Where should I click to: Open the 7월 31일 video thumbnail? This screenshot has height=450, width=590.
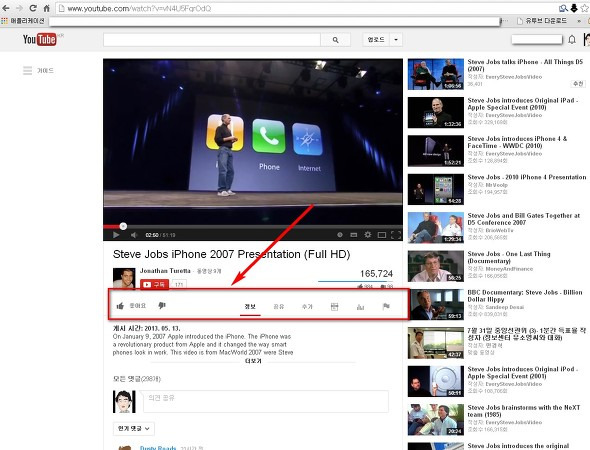(x=436, y=343)
